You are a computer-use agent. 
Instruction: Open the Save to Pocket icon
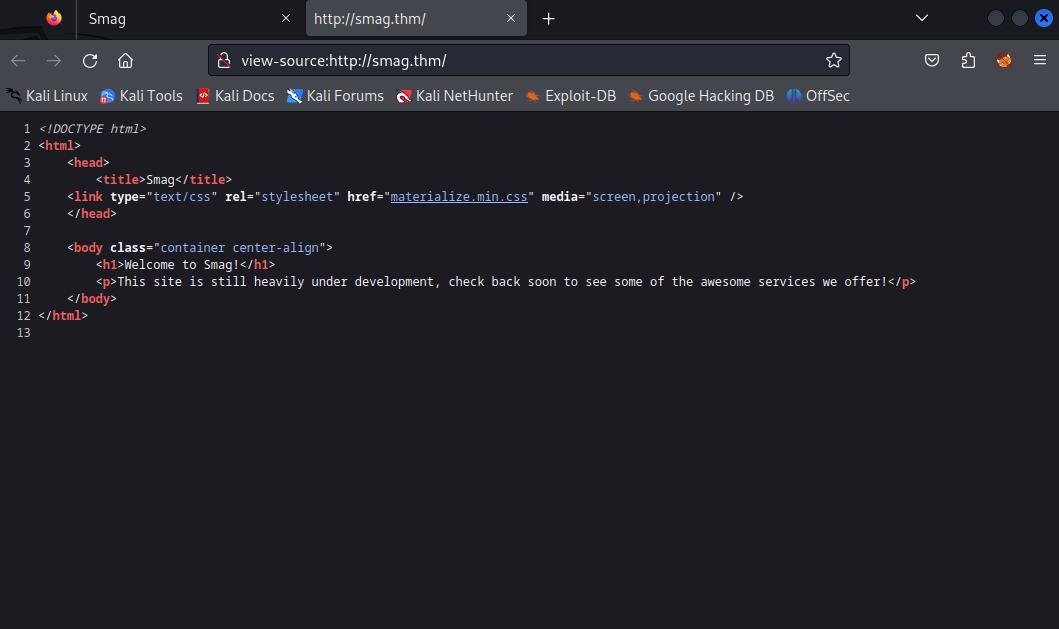click(x=931, y=60)
